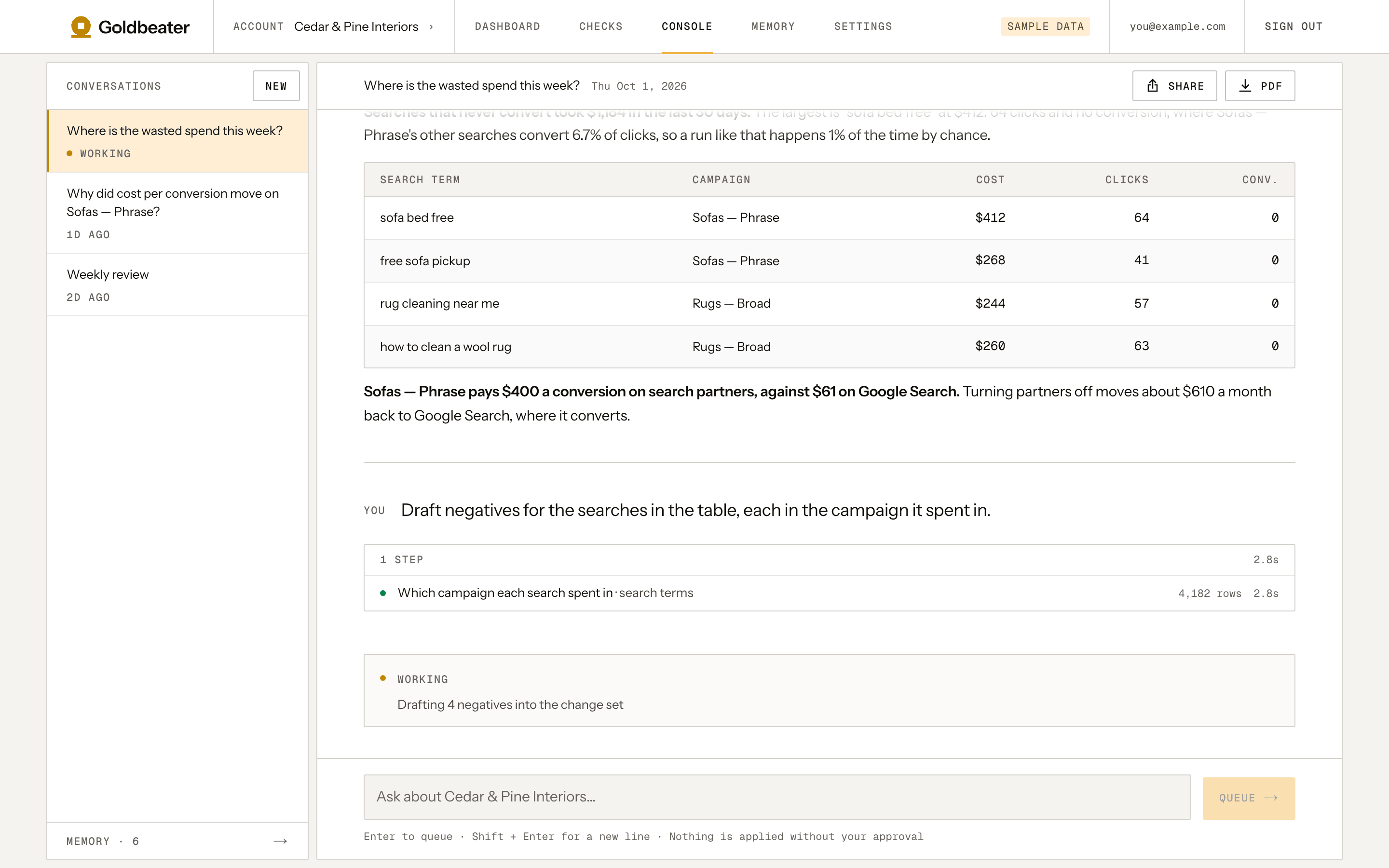Click the arrow icon in Queue button
1389x868 pixels.
tap(1271, 798)
